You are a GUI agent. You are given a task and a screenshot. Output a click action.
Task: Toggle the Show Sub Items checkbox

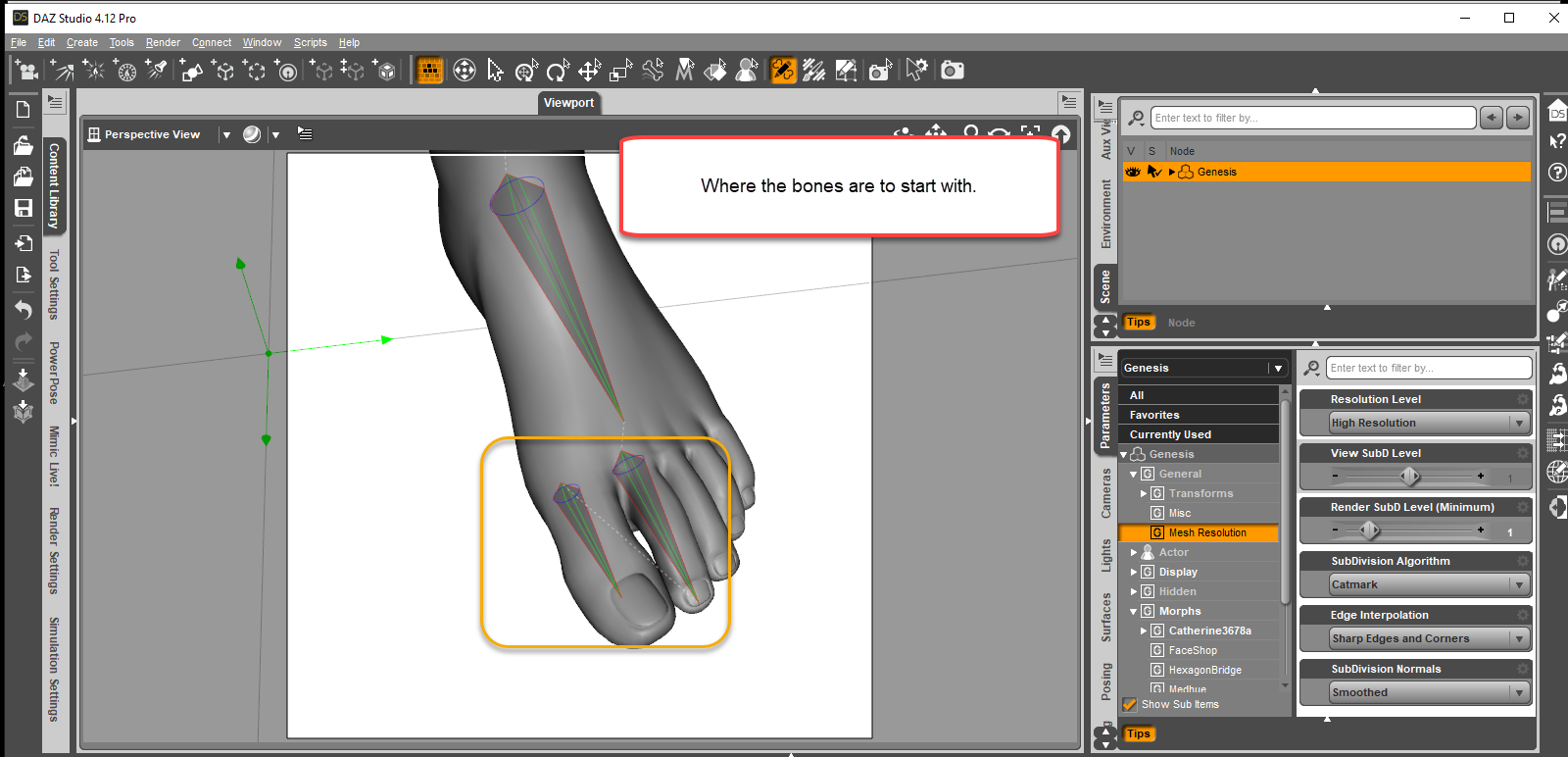1130,704
